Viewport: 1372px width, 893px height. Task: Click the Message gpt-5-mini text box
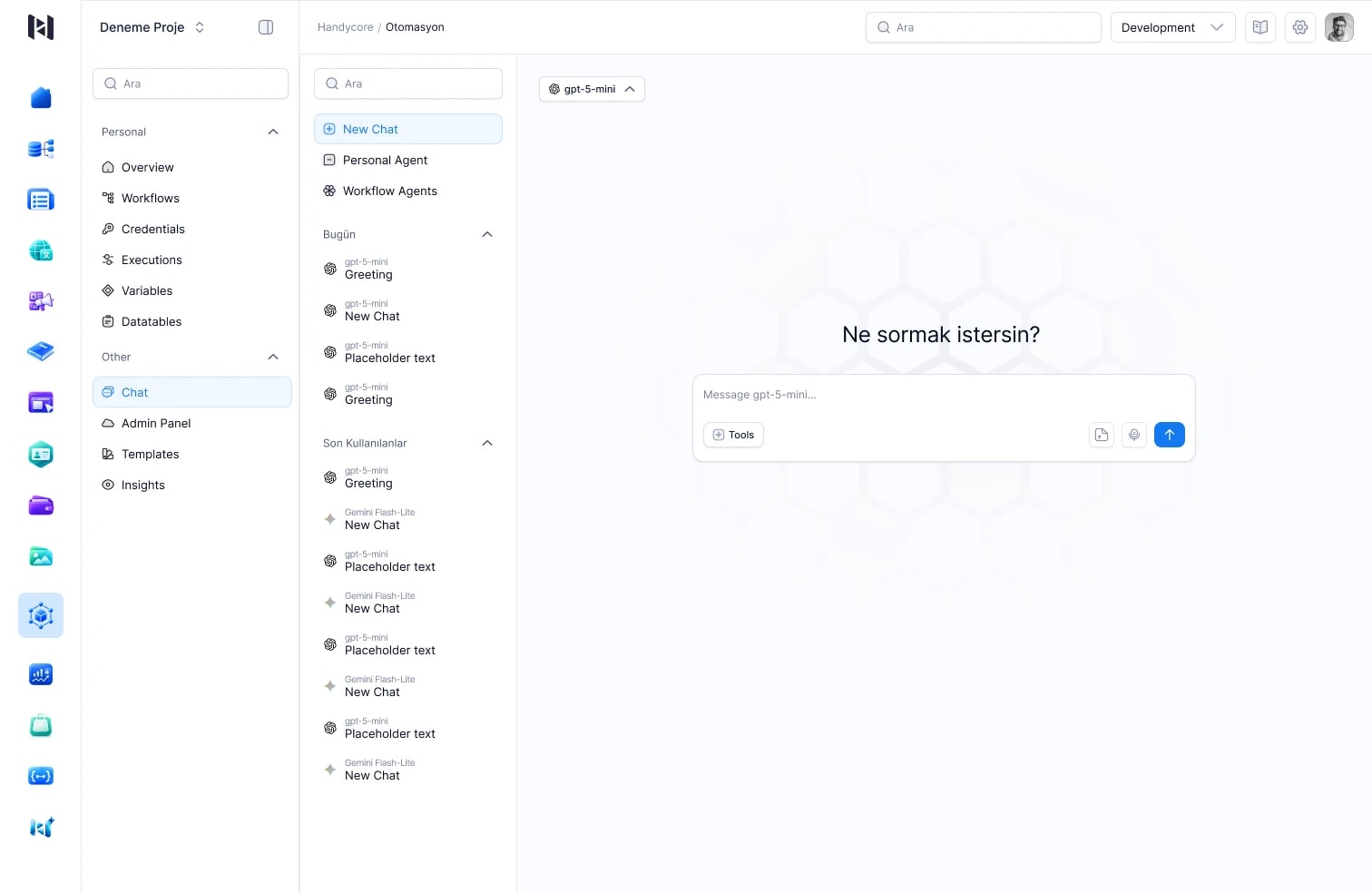[x=944, y=395]
